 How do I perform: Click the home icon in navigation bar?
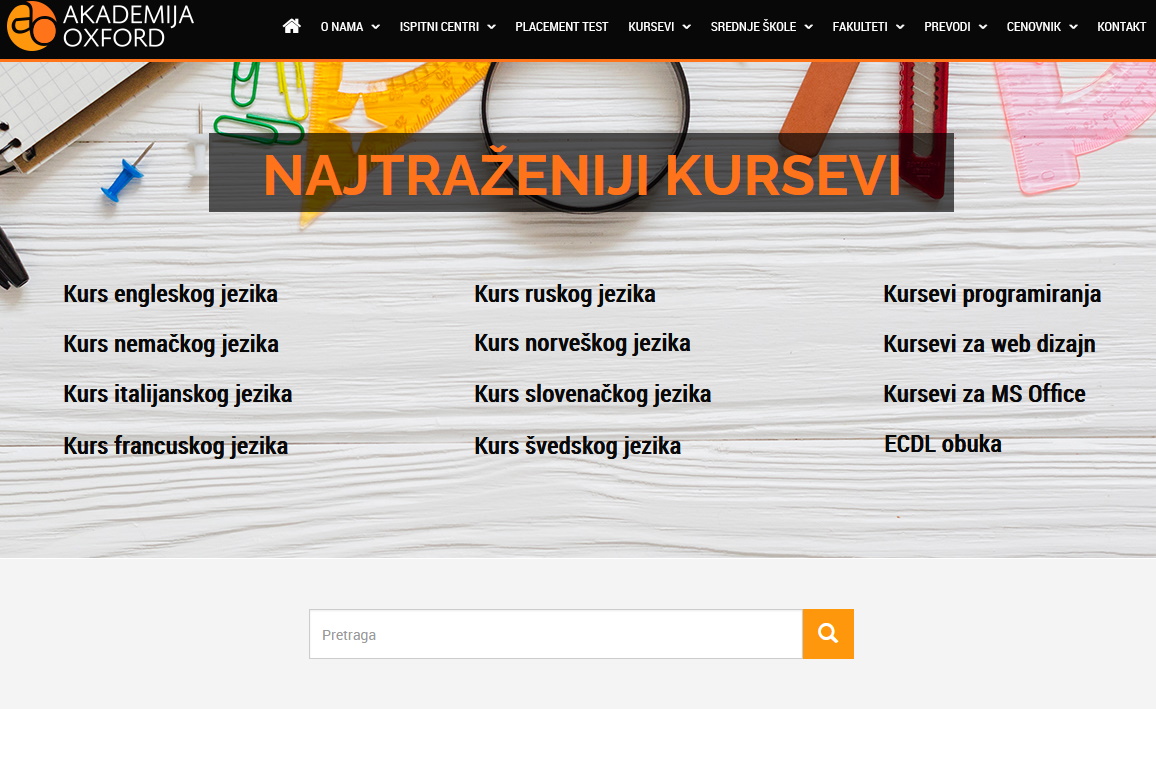tap(292, 27)
